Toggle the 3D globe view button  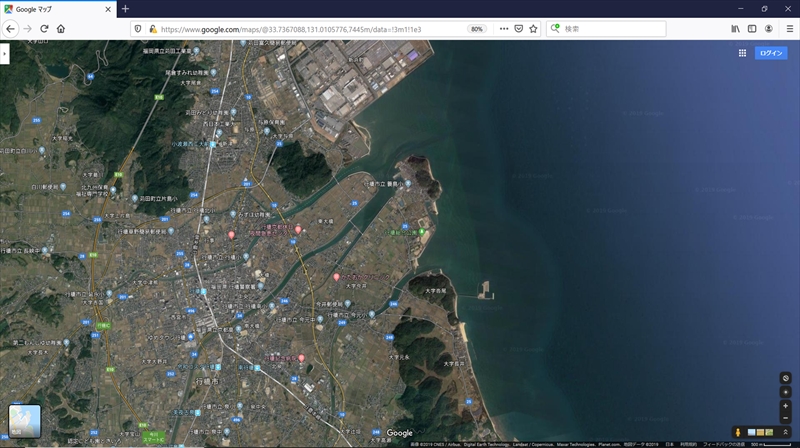[786, 378]
